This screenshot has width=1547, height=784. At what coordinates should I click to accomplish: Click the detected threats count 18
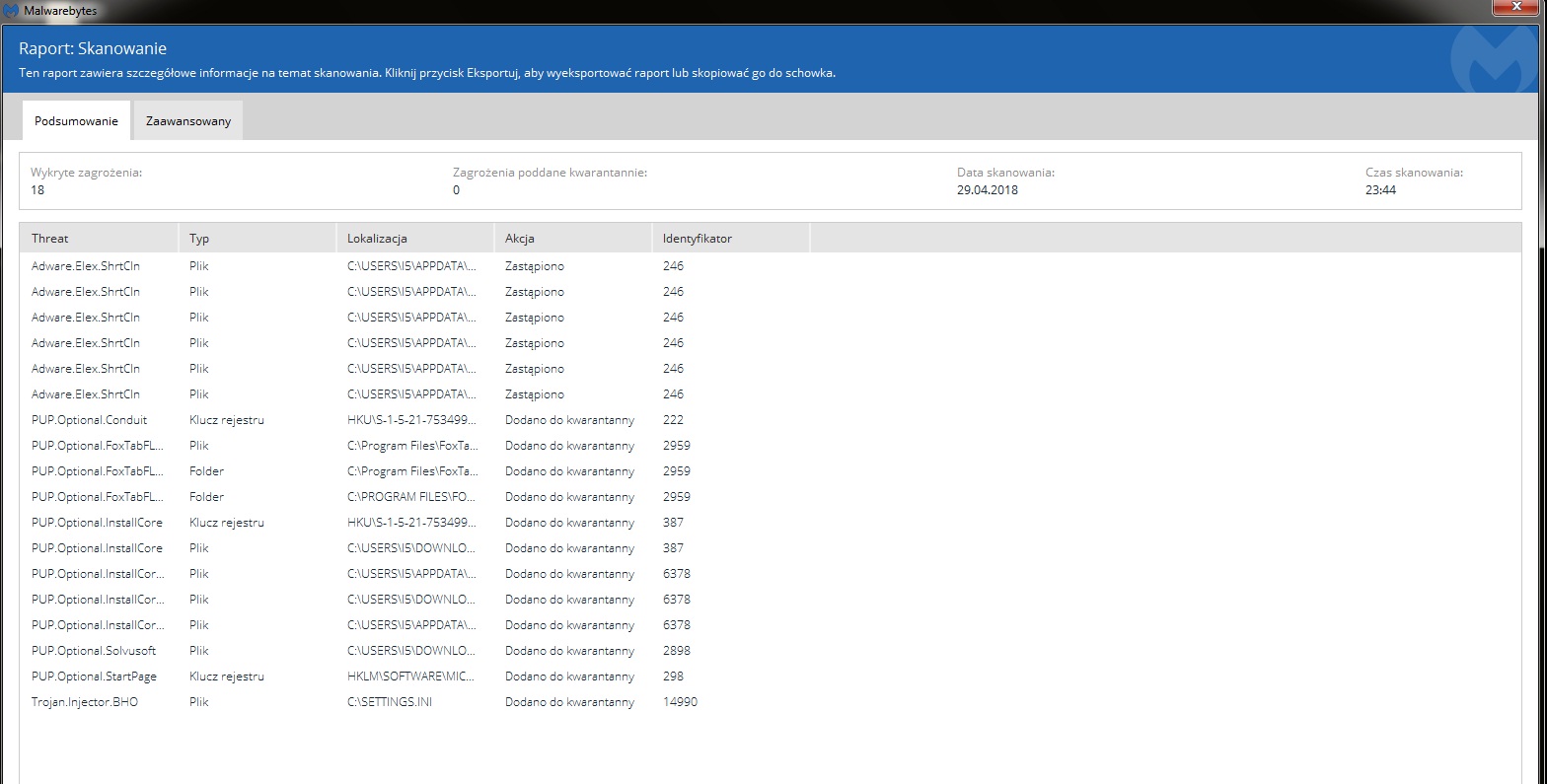point(37,190)
